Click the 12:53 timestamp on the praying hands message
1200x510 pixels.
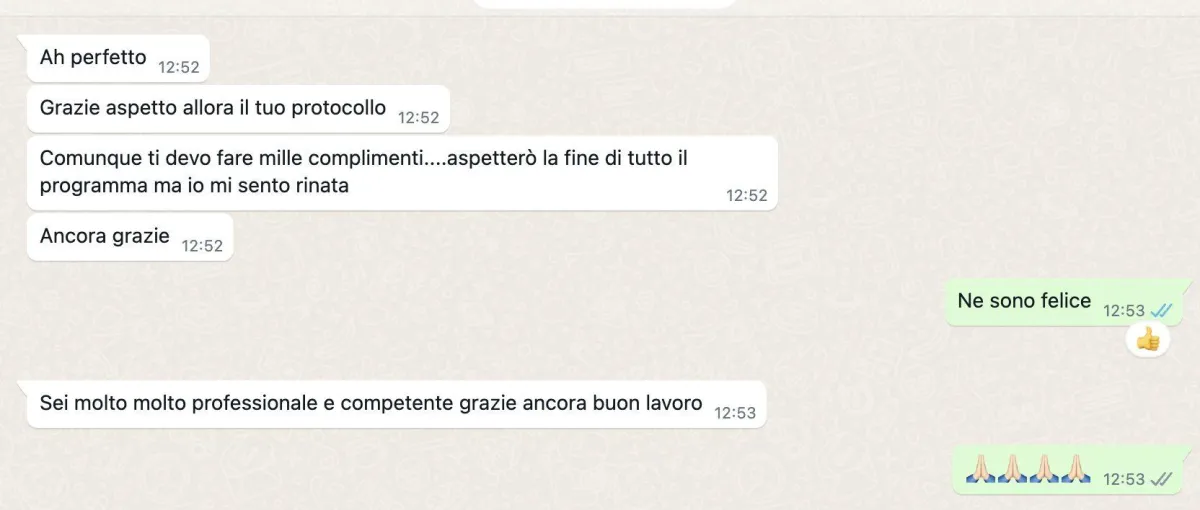click(1124, 479)
